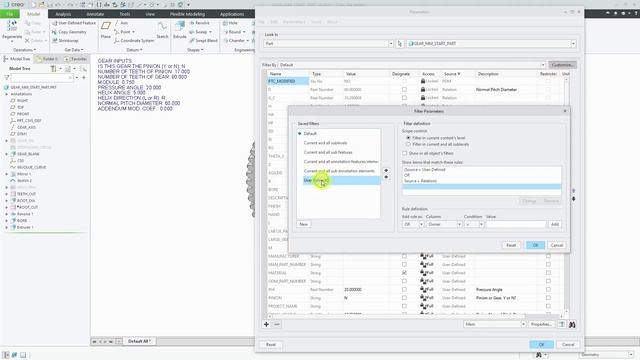Expand the GEAR_BLANK tree node
The width and height of the screenshot is (640, 360).
point(7,154)
